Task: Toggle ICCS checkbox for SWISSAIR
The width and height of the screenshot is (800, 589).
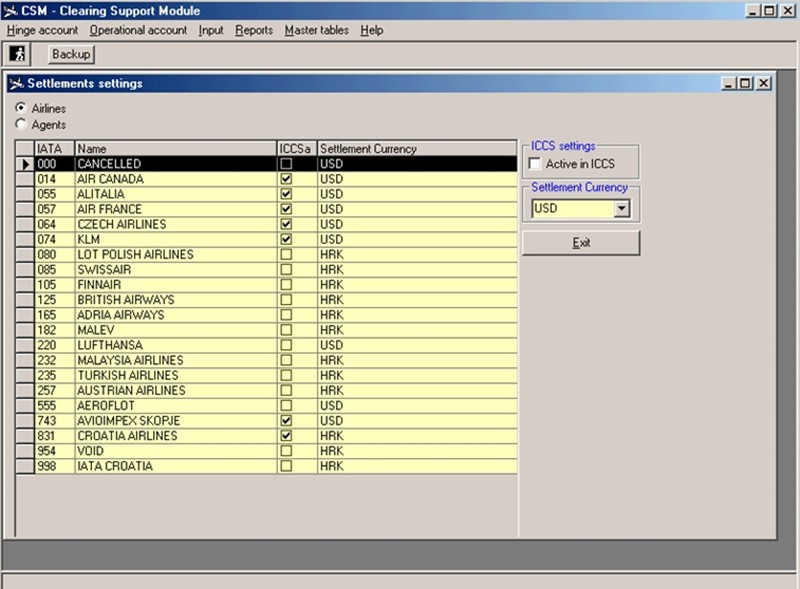Action: 286,269
